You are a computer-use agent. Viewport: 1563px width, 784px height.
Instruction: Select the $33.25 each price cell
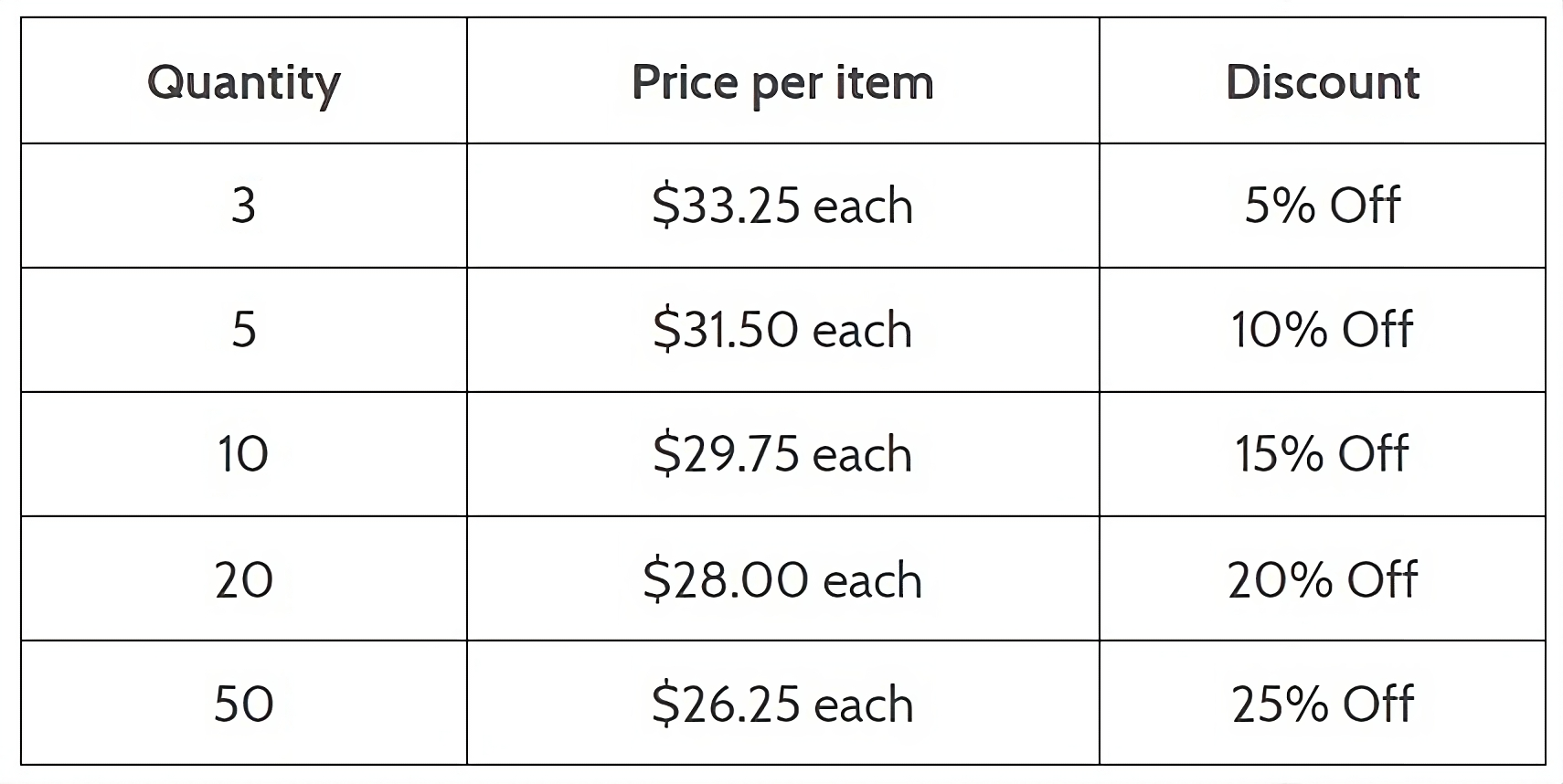(x=782, y=206)
